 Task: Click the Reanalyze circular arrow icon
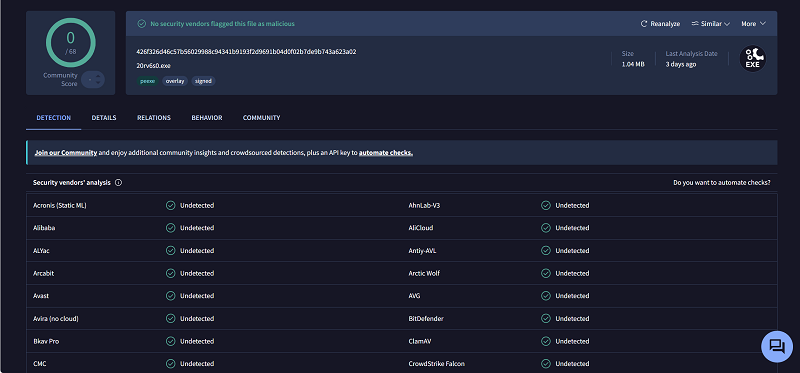pos(644,24)
